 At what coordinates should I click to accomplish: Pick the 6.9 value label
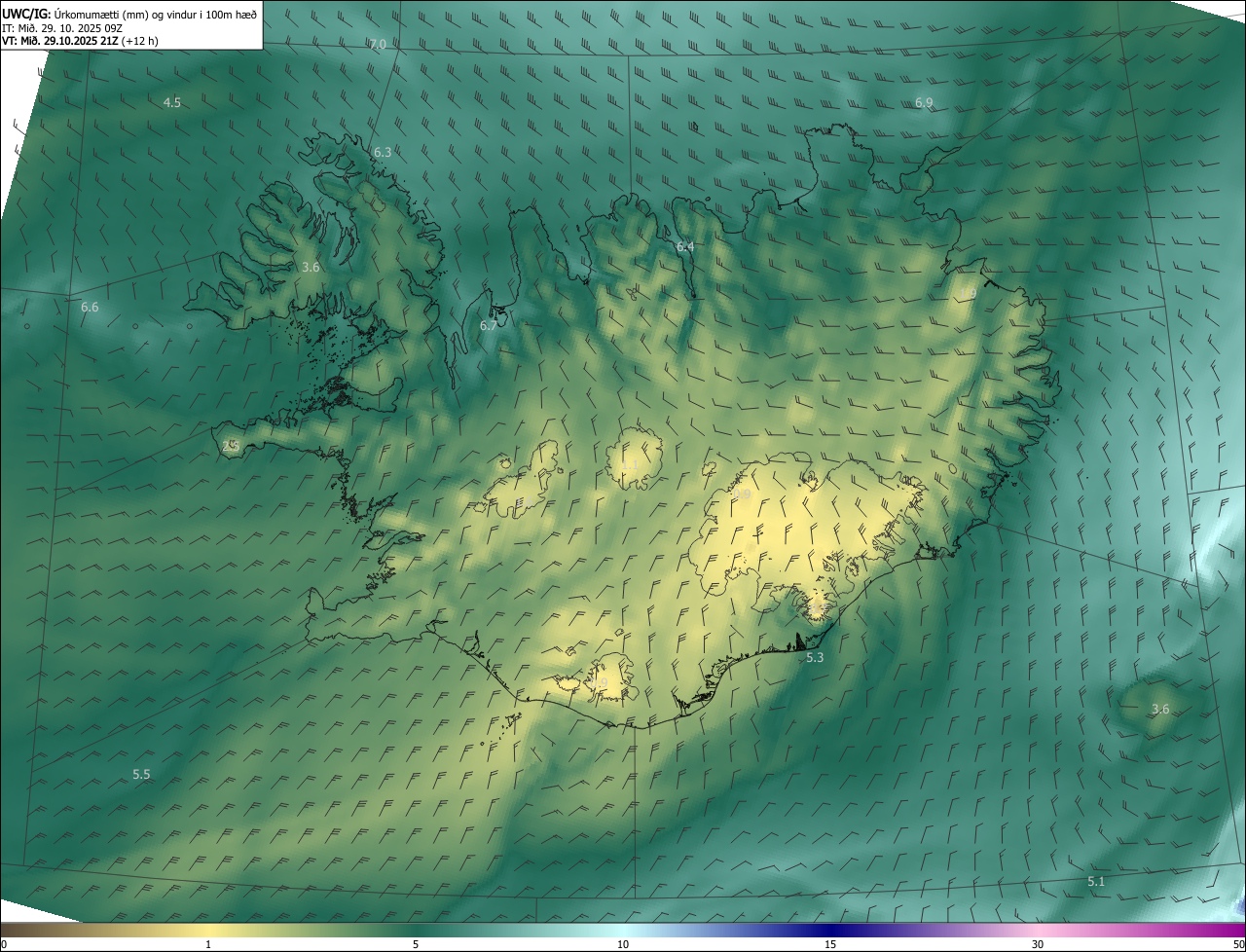(x=924, y=103)
